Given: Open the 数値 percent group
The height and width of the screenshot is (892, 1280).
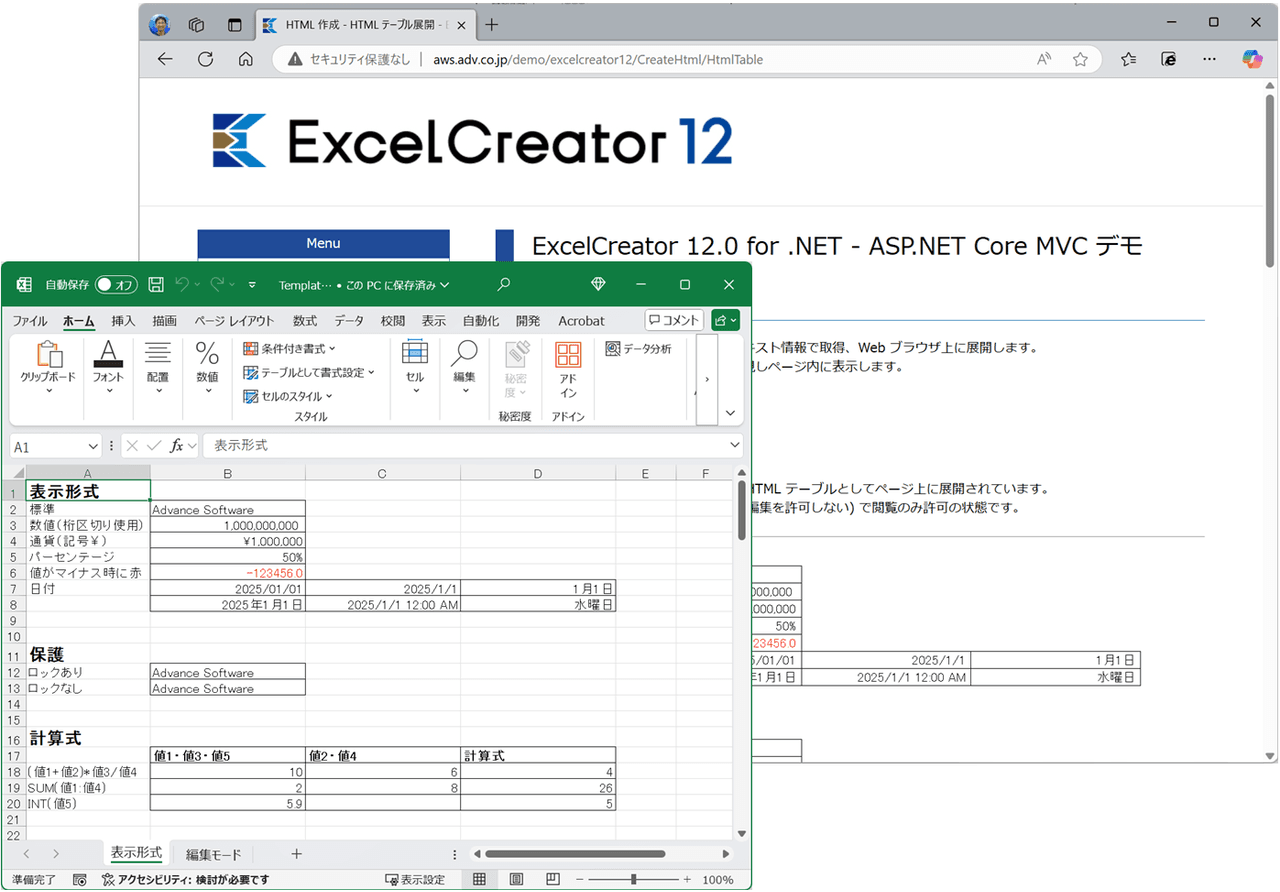Looking at the screenshot, I should (x=207, y=367).
